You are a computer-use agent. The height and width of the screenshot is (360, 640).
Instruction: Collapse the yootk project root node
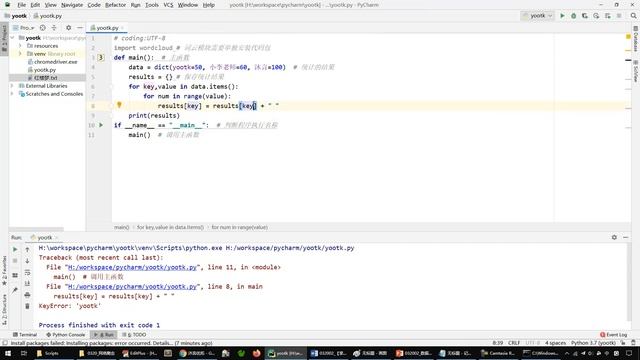12,38
